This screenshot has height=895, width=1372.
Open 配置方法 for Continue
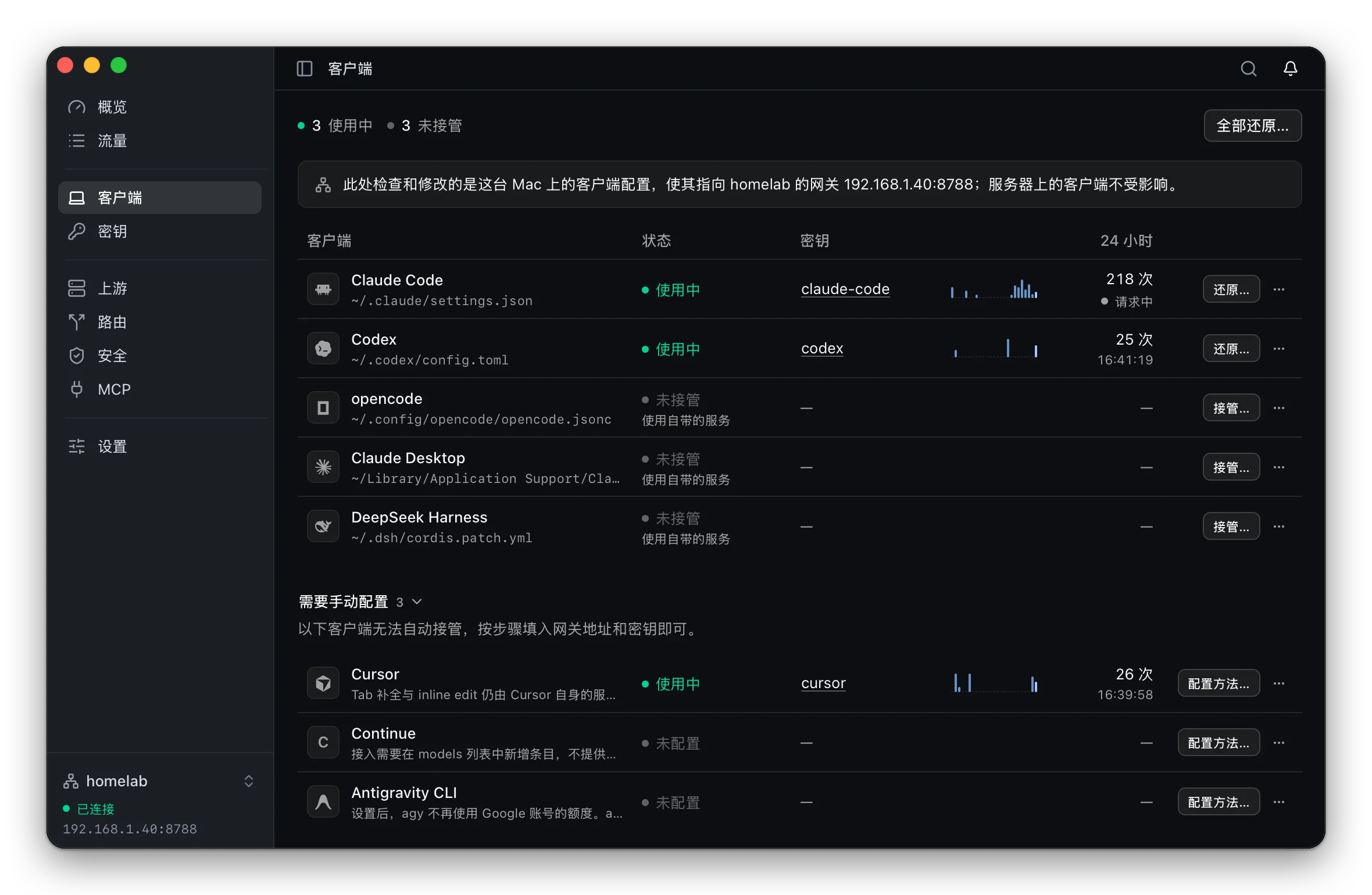click(1219, 742)
